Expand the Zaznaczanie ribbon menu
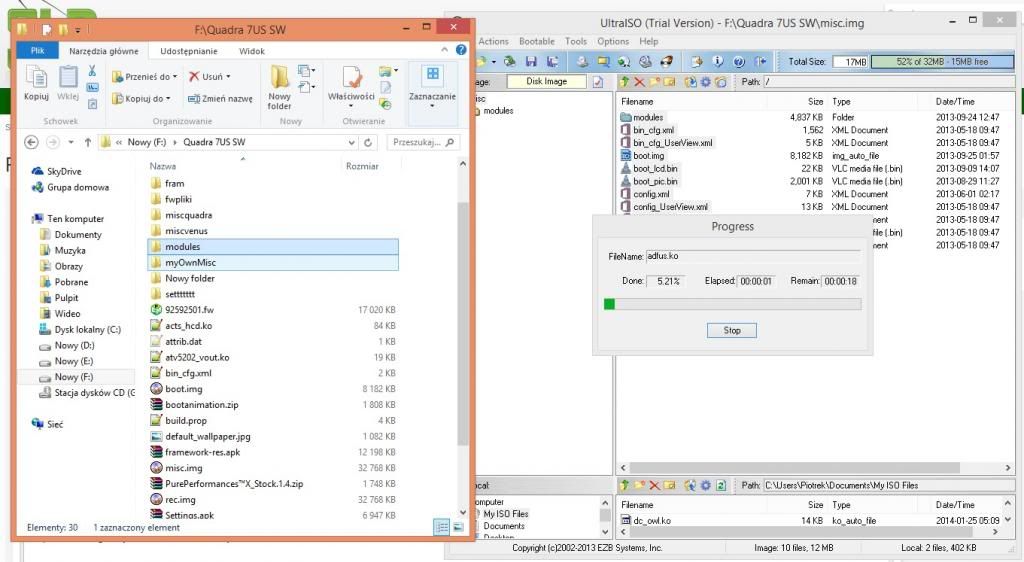1024x562 pixels. coord(432,91)
